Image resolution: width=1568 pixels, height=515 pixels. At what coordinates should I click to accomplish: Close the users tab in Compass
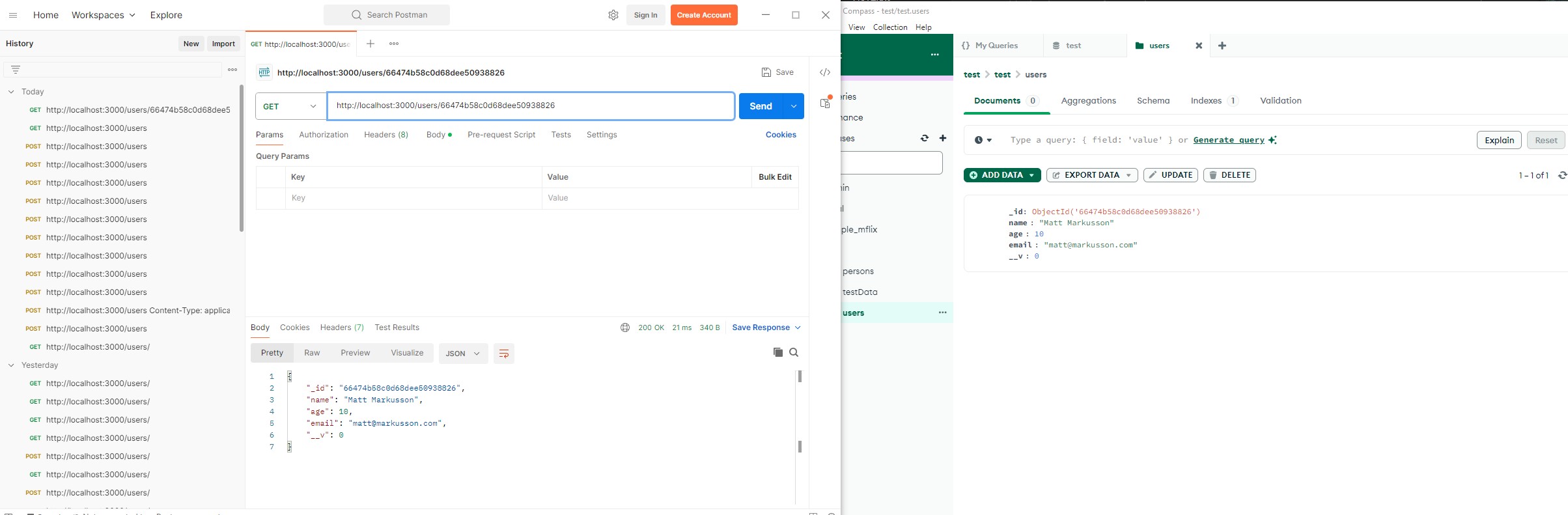click(1198, 46)
